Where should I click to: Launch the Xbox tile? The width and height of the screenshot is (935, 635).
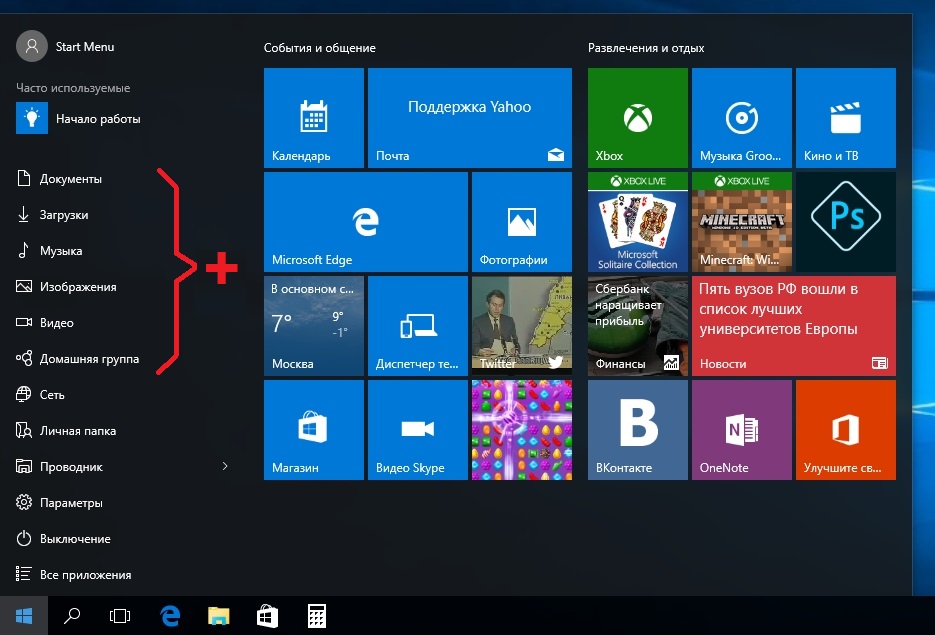(637, 117)
